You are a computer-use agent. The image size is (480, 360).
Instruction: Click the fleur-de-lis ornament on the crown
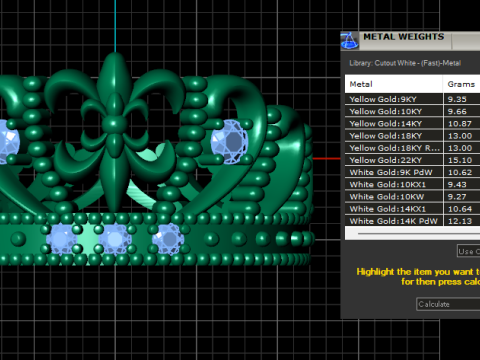115,133
